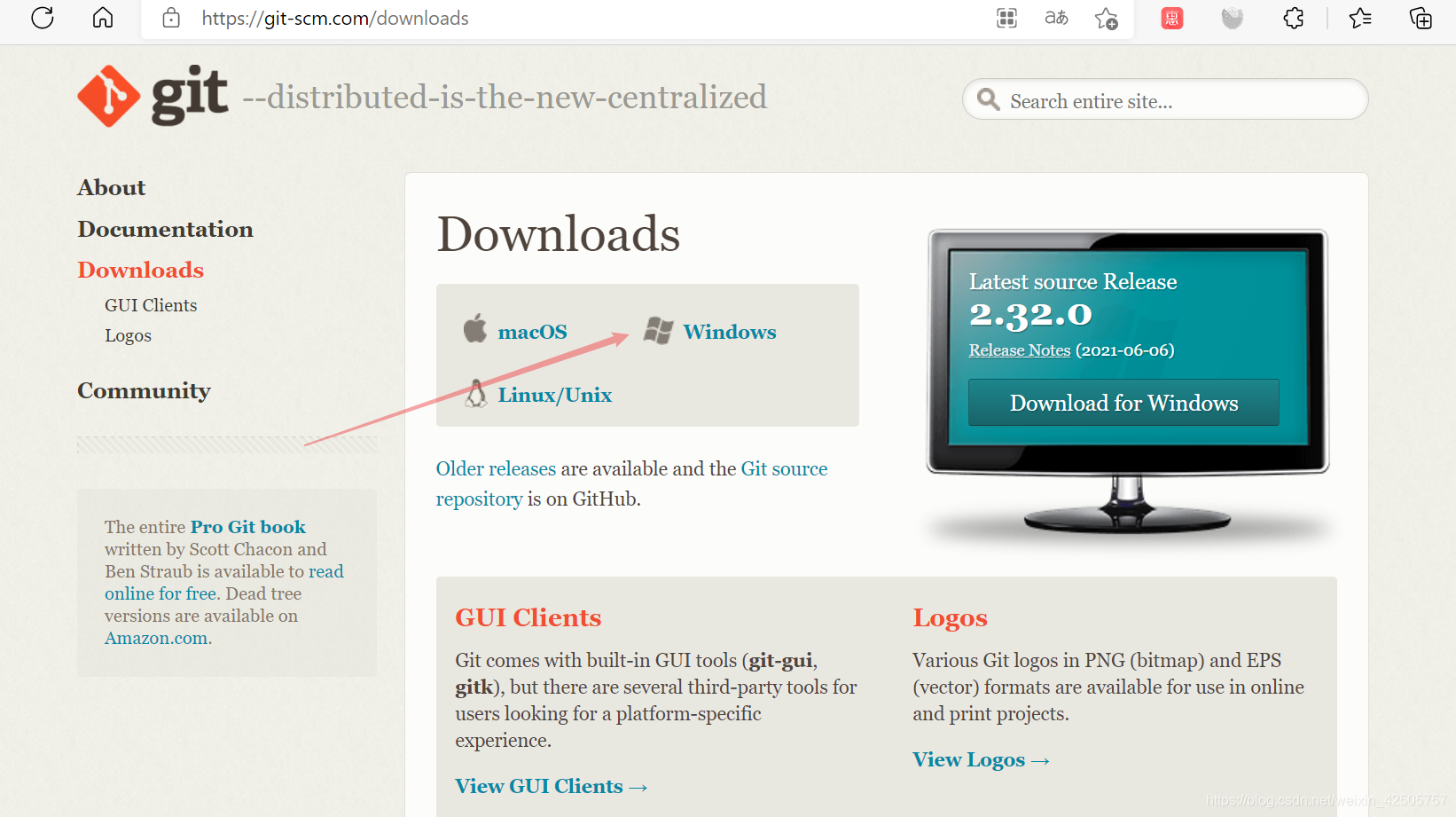Click the distributed-is-the-new-centralized tagline
Viewport: 1456px width, 817px height.
click(x=505, y=97)
